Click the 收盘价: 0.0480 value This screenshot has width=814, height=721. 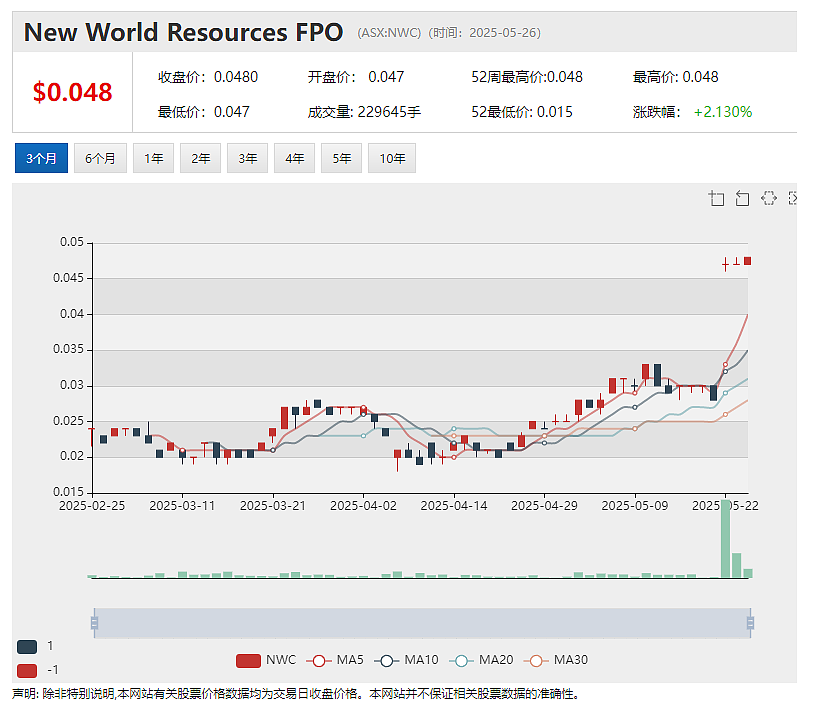pos(208,77)
